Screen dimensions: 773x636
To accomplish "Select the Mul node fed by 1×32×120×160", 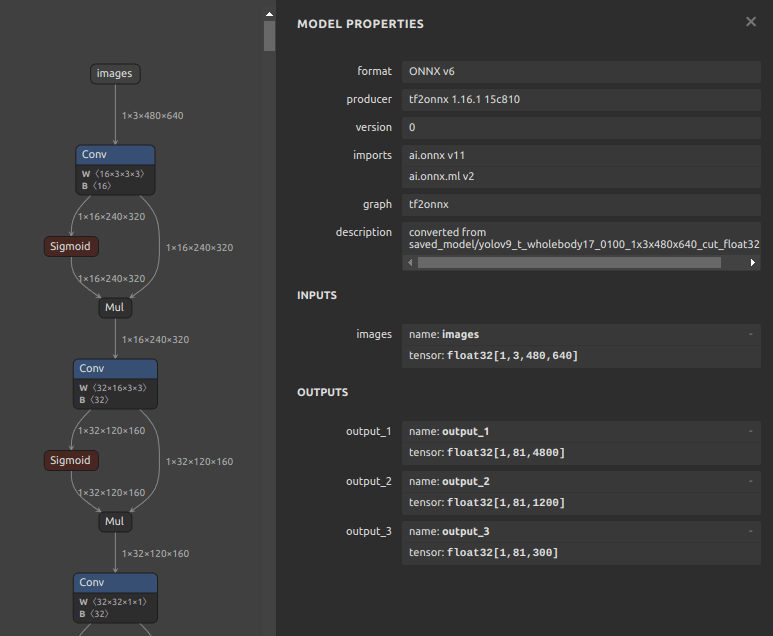I will tap(115, 521).
